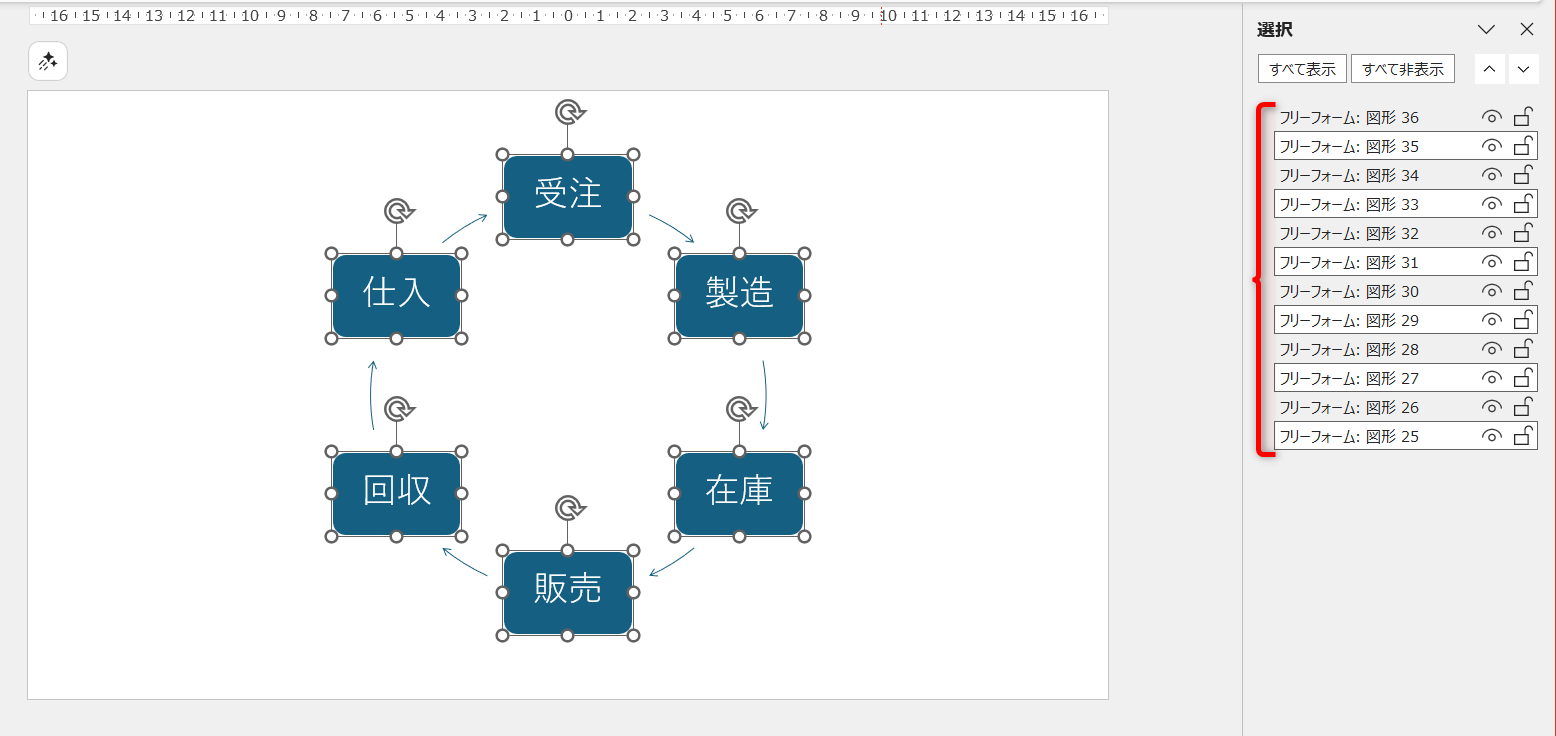Screen dimensions: 1556x736
Task: Select フリーフォーム: 図形 30 in the list
Action: pos(1406,292)
